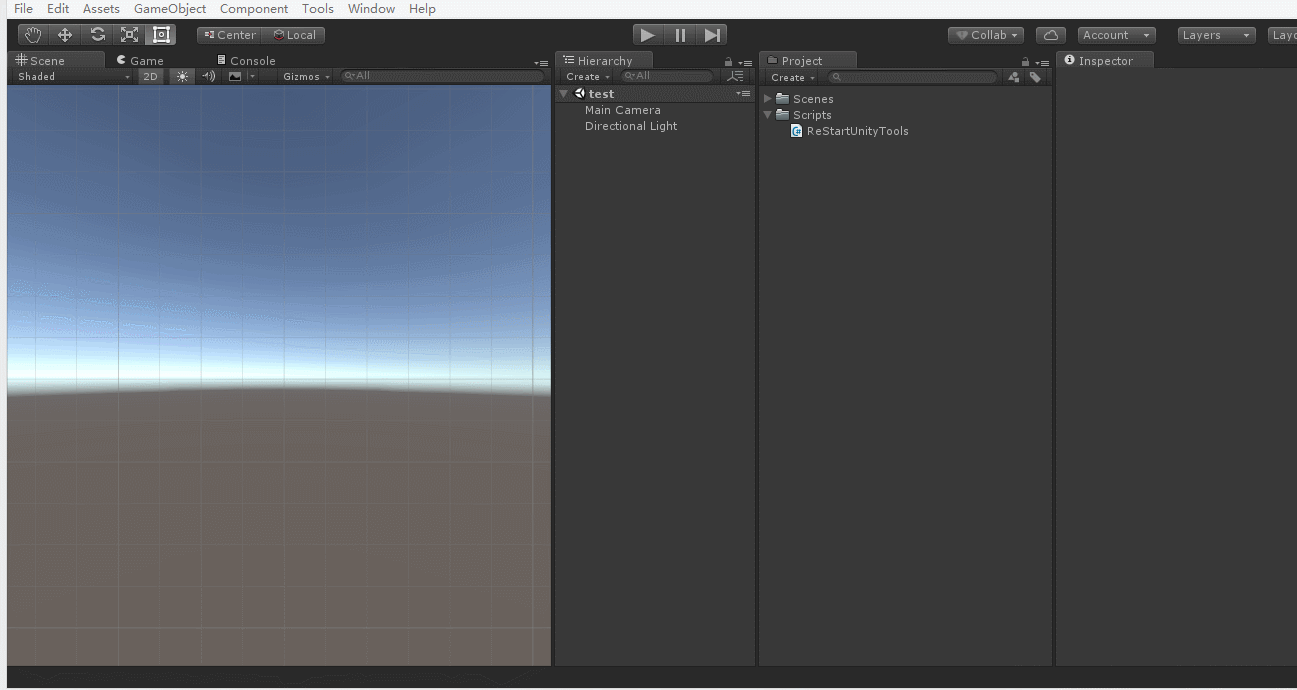Screen dimensions: 1297x690
Task: Select the Move tool
Action: (x=64, y=34)
